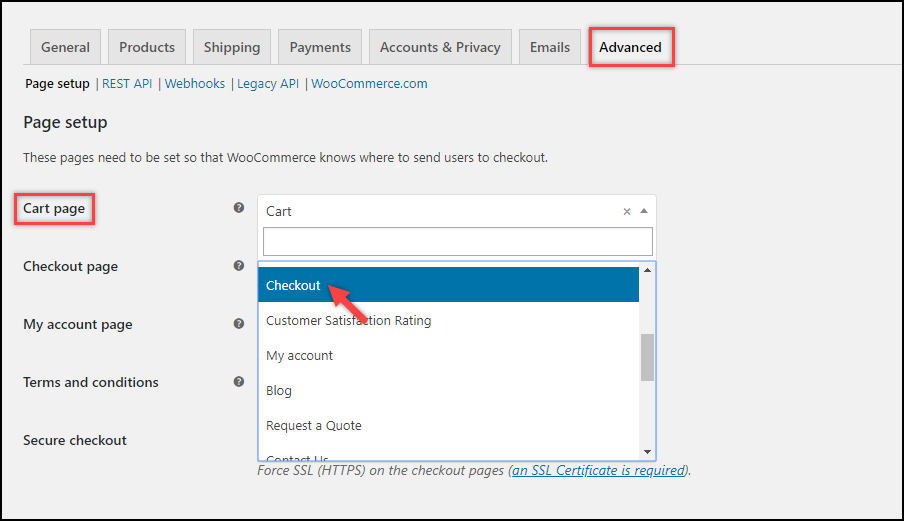The height and width of the screenshot is (521, 904).
Task: Open the Page setup subsection
Action: click(57, 84)
